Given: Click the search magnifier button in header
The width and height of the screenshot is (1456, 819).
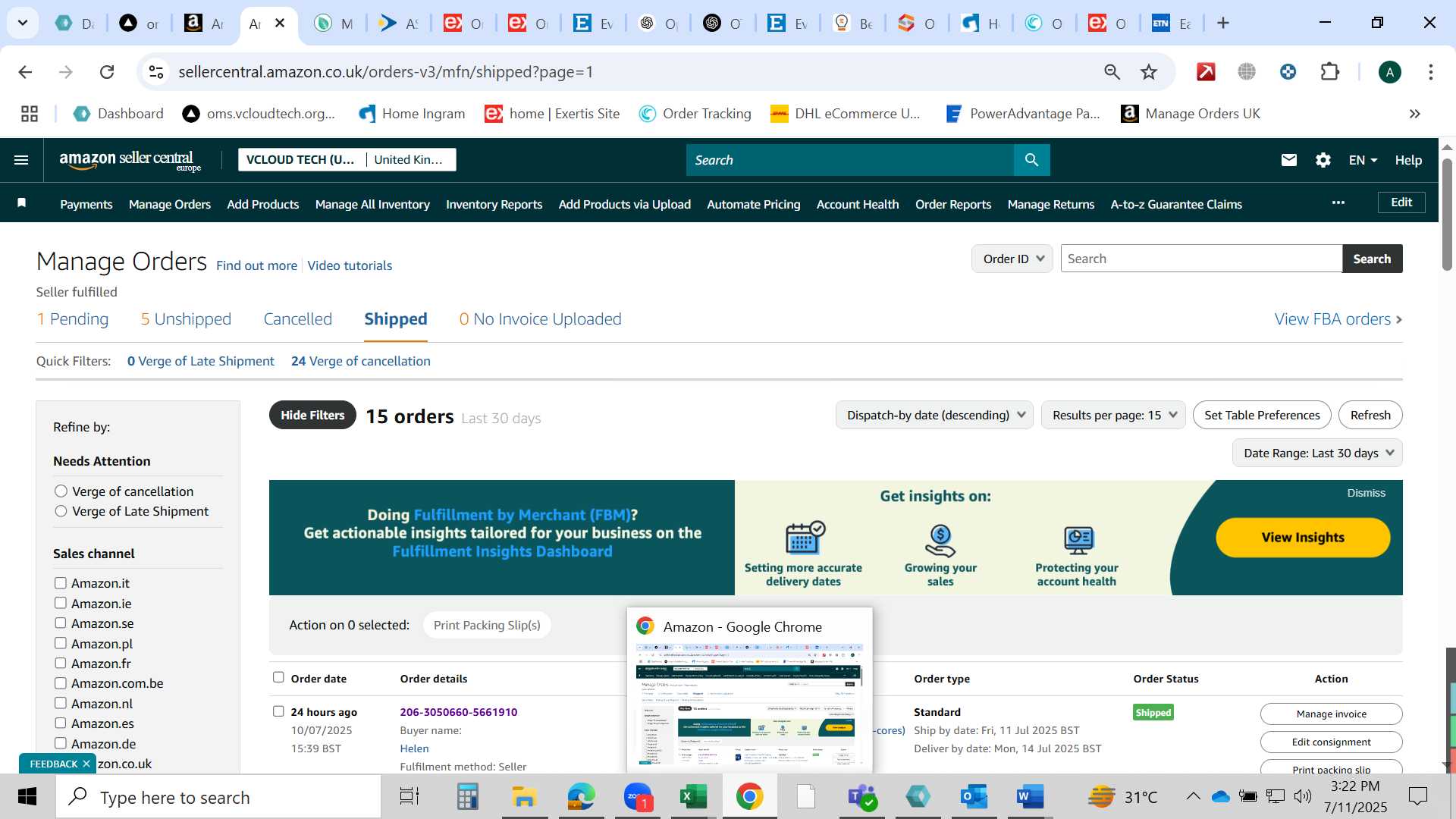Looking at the screenshot, I should point(1031,160).
